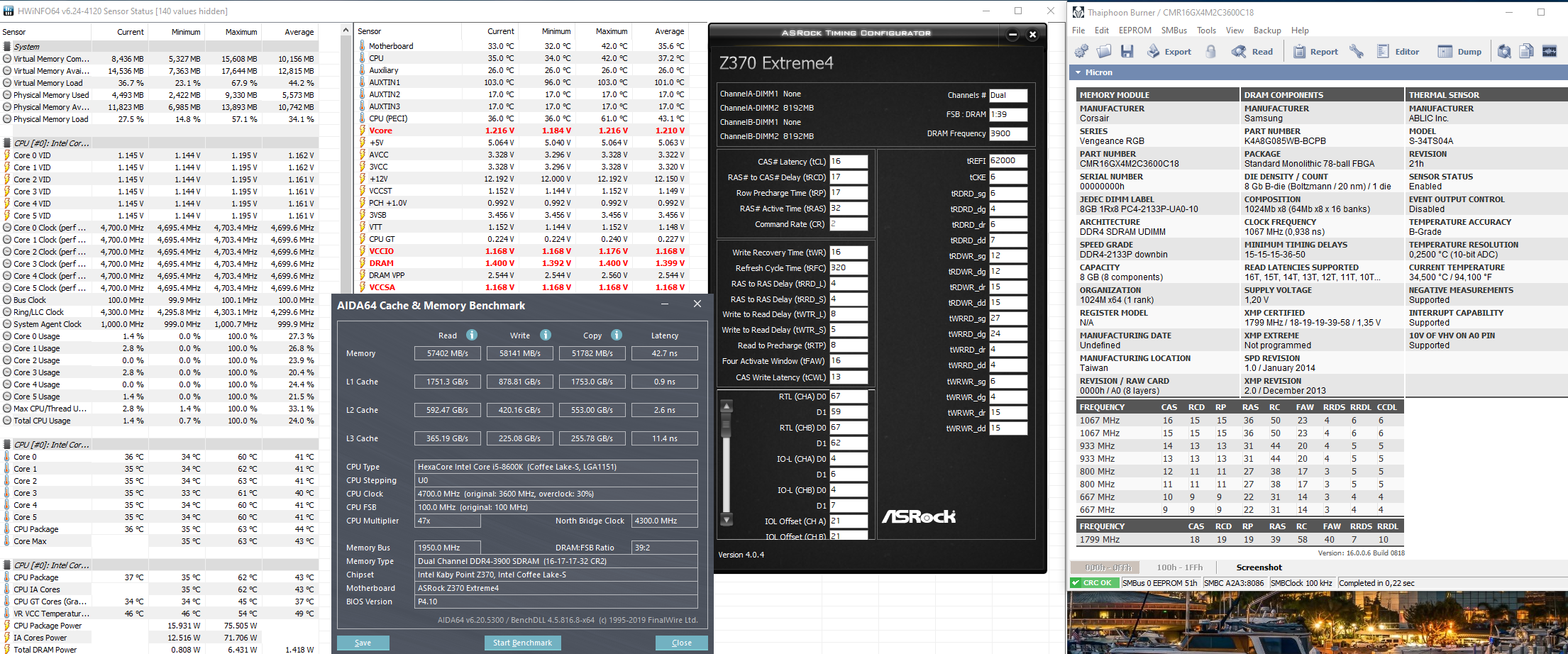
Task: Click the padlock icon in Thaiphoon toolbar
Action: point(1211,51)
